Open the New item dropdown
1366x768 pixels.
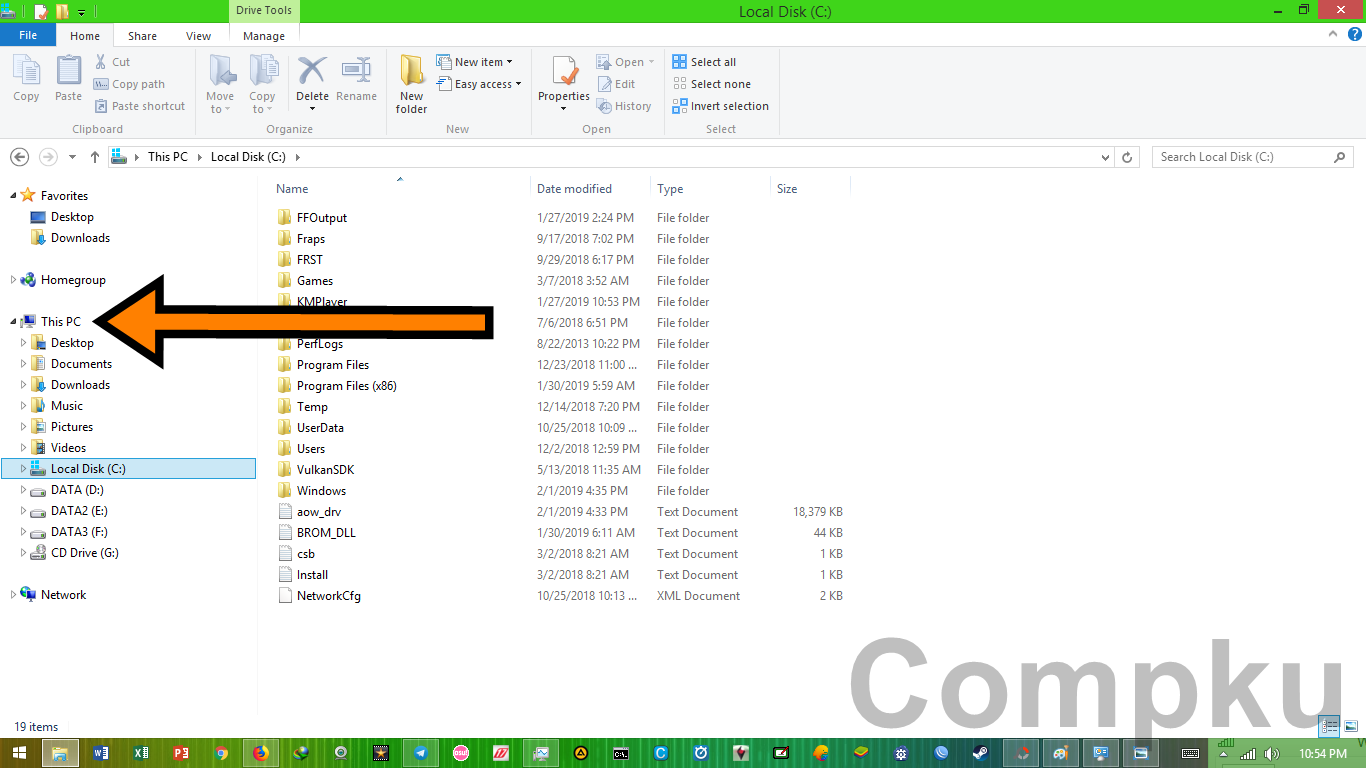[x=475, y=62]
